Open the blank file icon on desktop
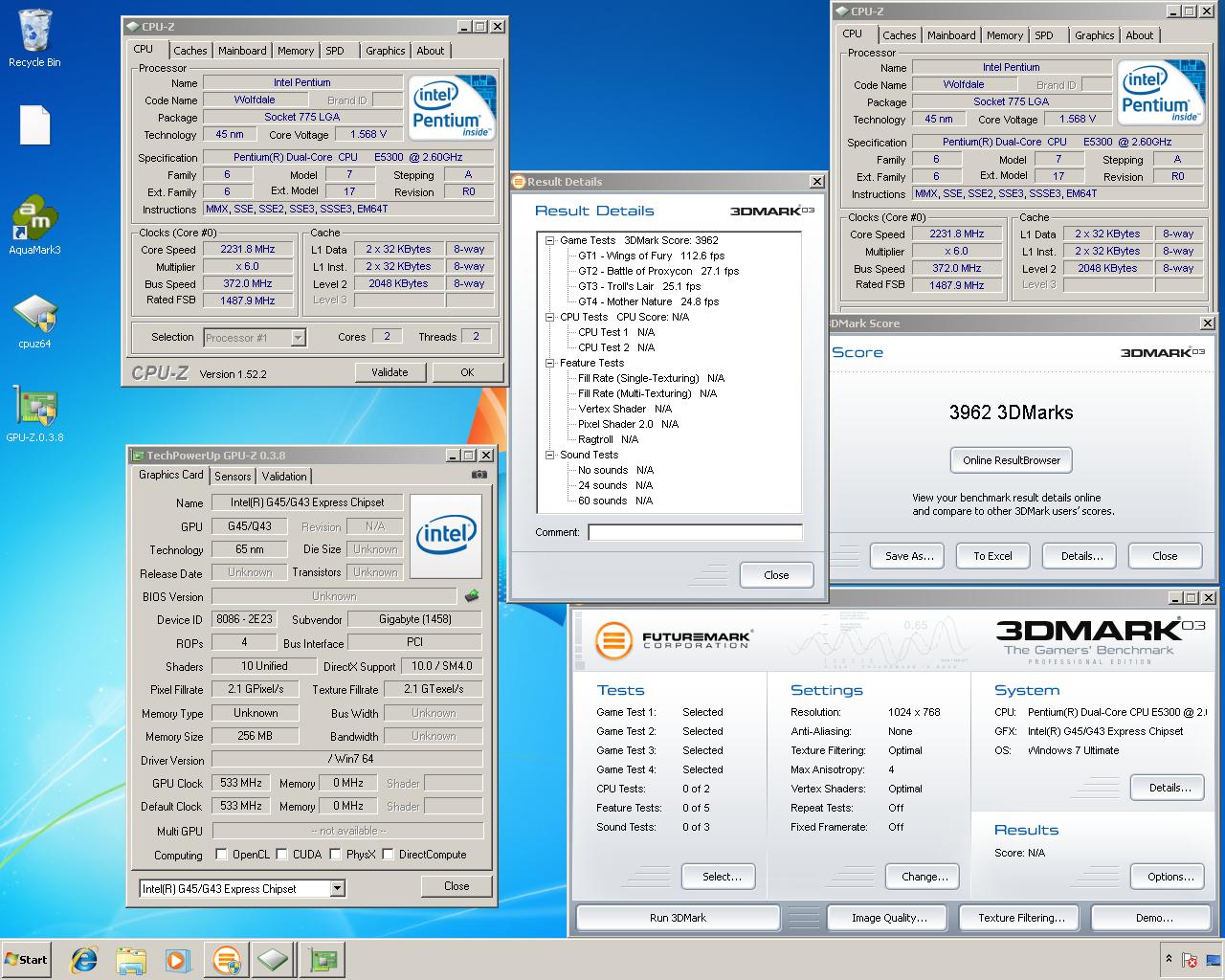The width and height of the screenshot is (1225, 980). click(x=34, y=125)
